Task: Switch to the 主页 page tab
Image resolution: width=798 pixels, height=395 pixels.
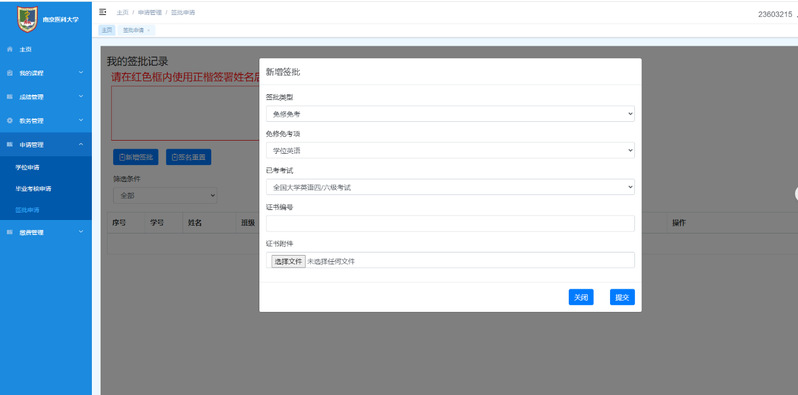Action: 107,31
